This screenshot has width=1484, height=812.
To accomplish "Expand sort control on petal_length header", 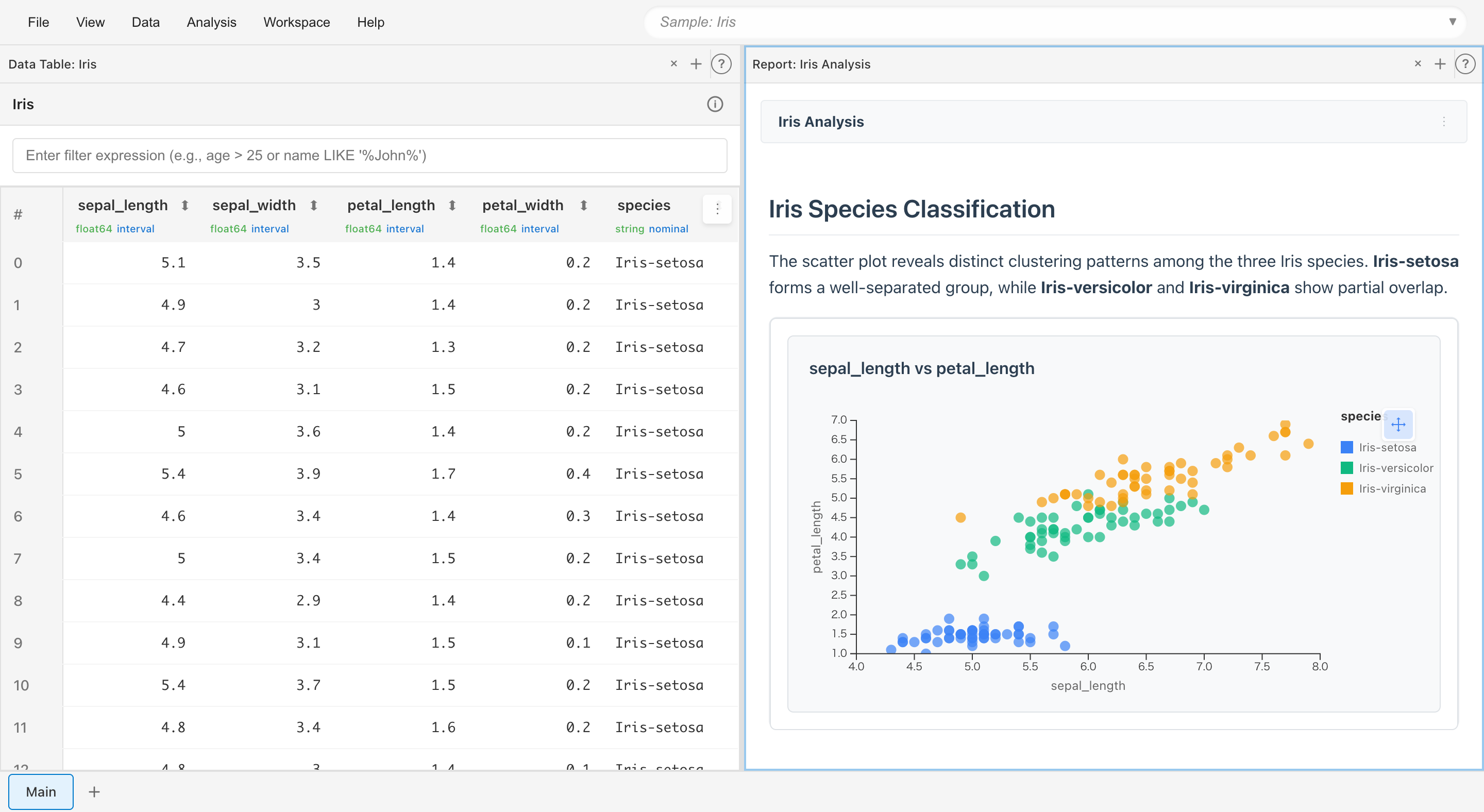I will coord(452,205).
